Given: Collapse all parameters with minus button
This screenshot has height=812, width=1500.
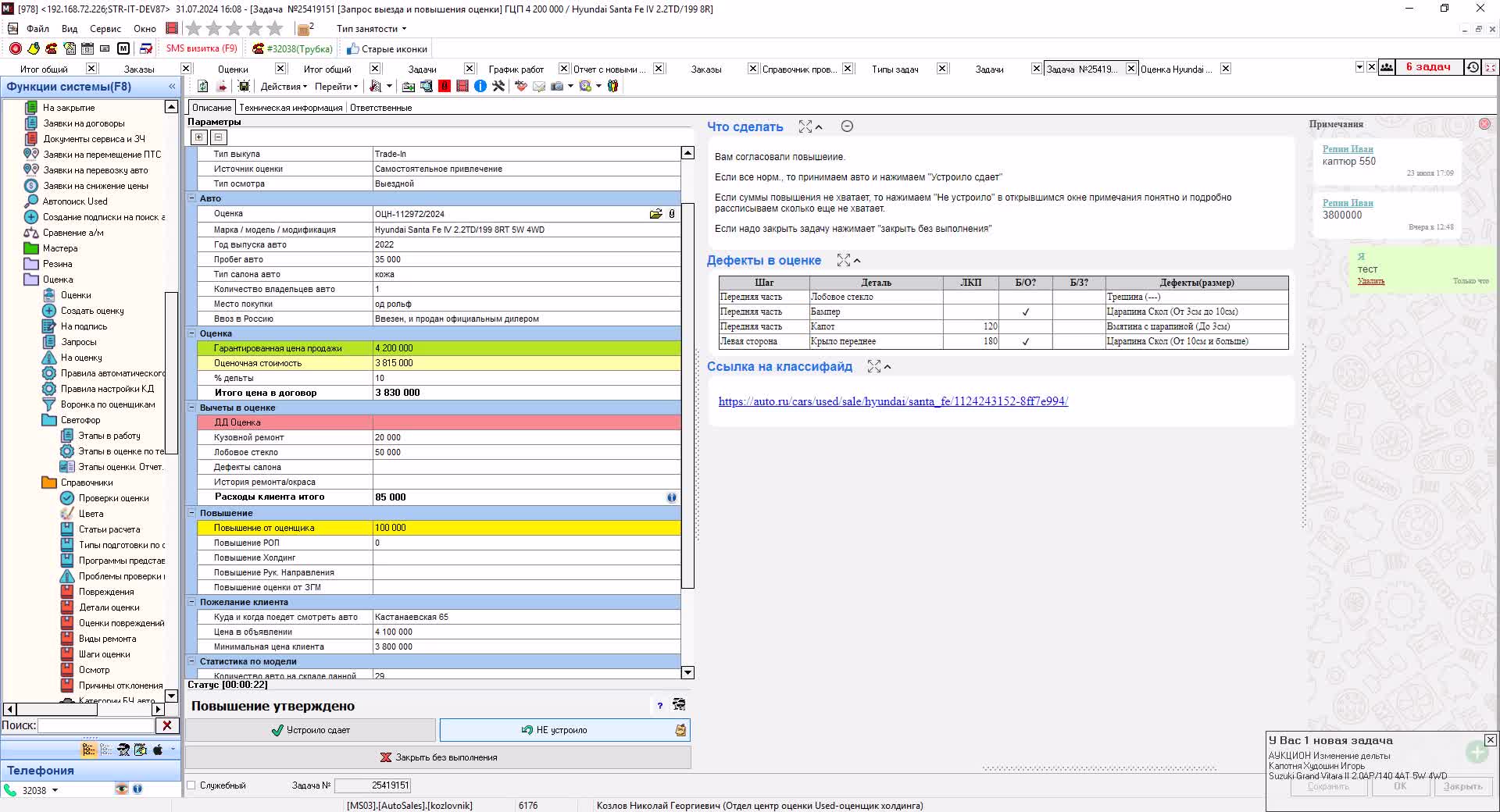Looking at the screenshot, I should (218, 137).
